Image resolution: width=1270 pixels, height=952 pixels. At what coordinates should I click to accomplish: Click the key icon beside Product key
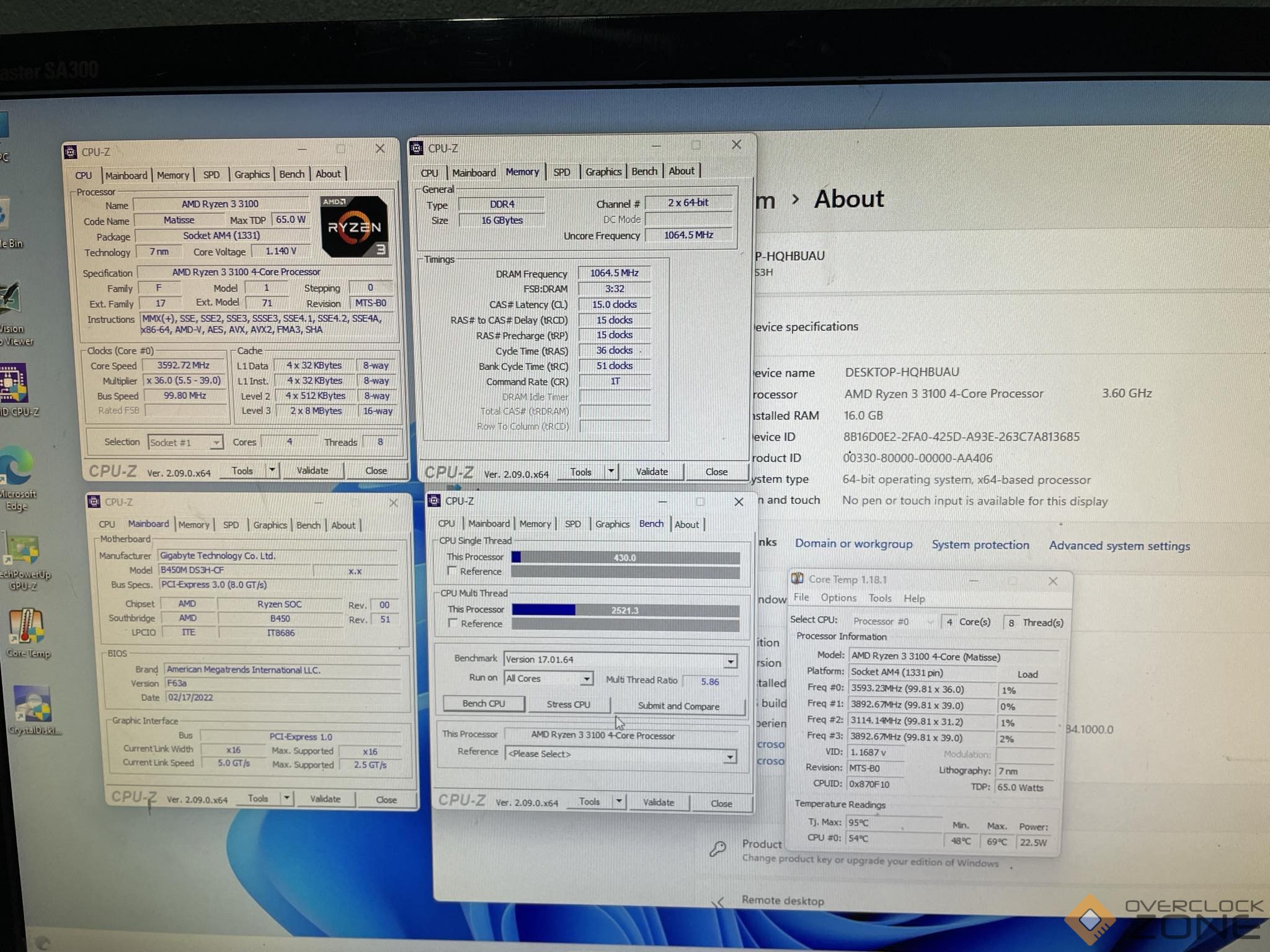tap(718, 848)
